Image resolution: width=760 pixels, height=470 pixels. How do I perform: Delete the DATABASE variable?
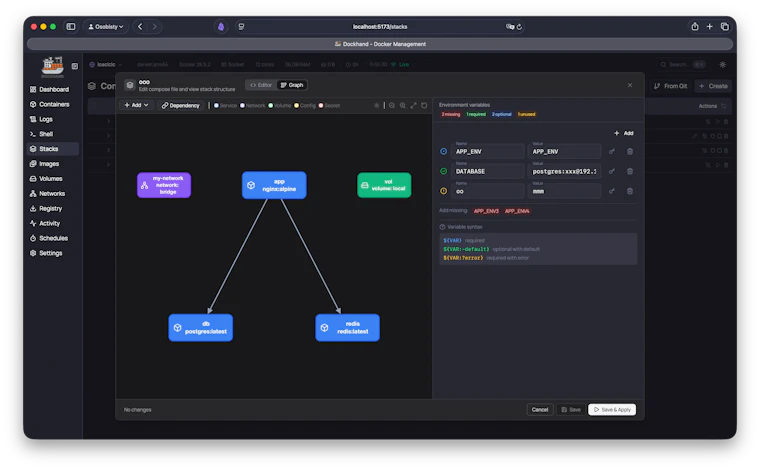[x=630, y=172]
